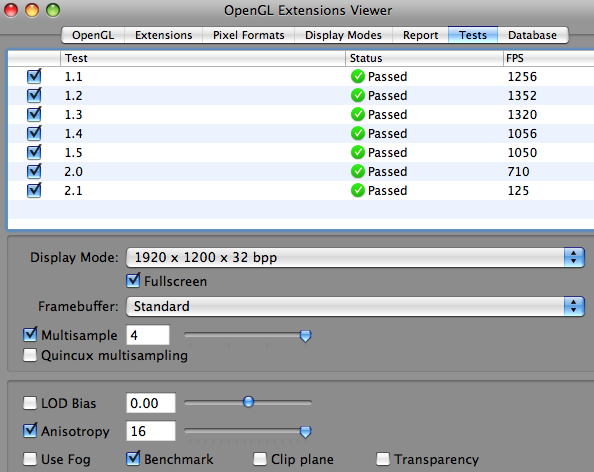This screenshot has height=472, width=594.
Task: Select the Tests tab
Action: 473,35
